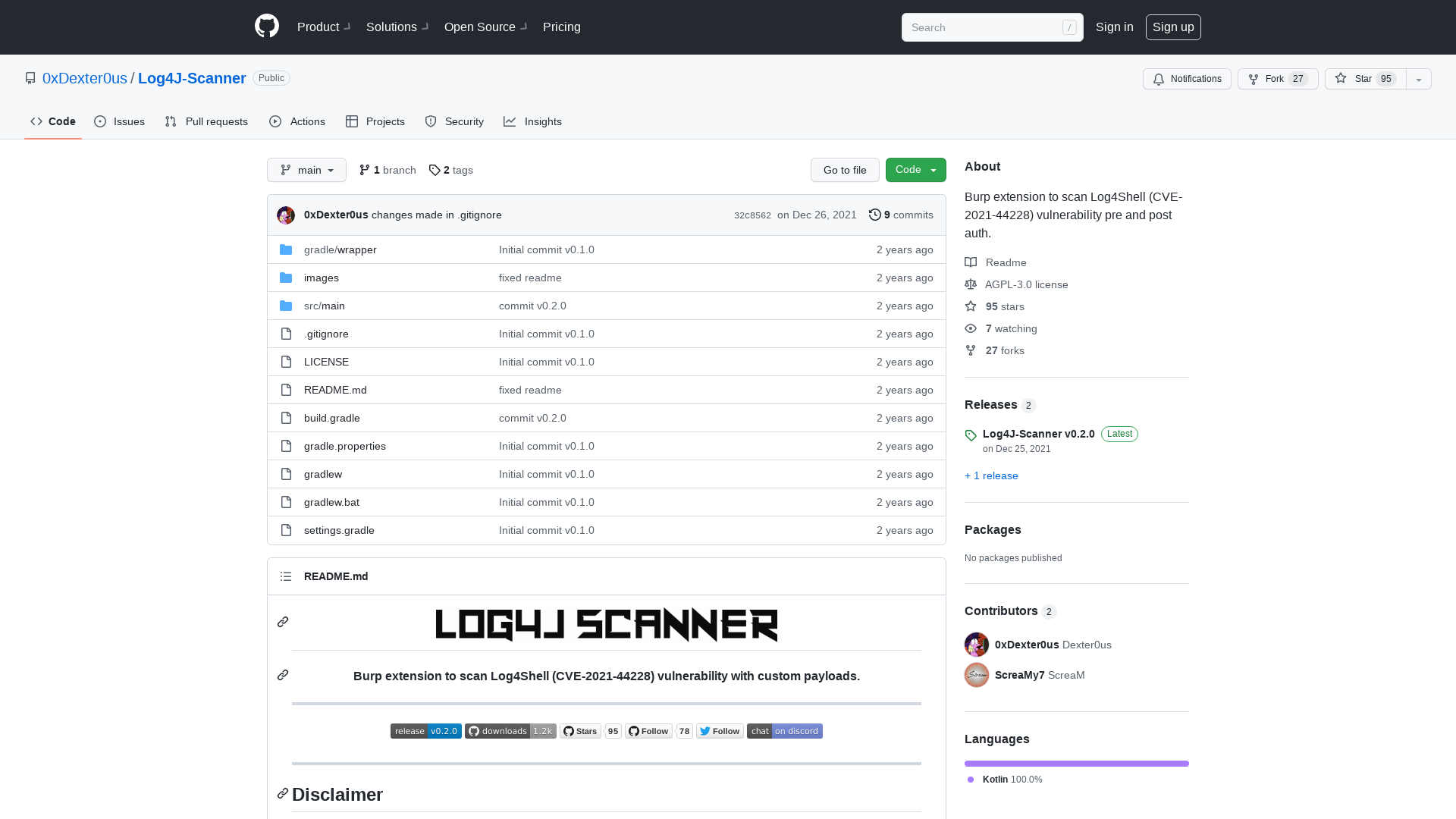1456x819 pixels.
Task: Click the LICENSE file icon
Action: pyautogui.click(x=286, y=362)
